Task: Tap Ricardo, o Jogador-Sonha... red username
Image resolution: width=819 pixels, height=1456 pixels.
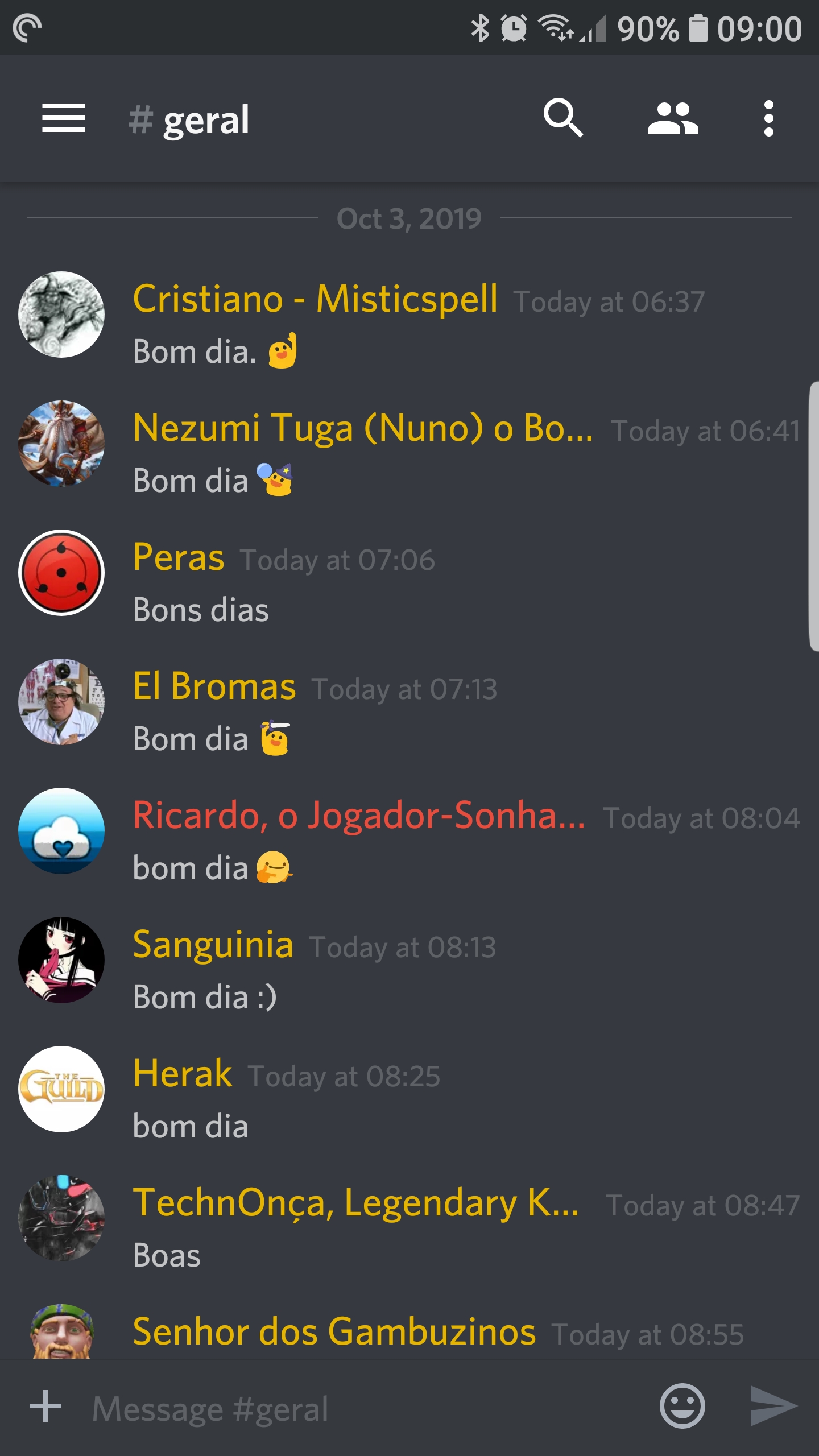Action: (359, 816)
